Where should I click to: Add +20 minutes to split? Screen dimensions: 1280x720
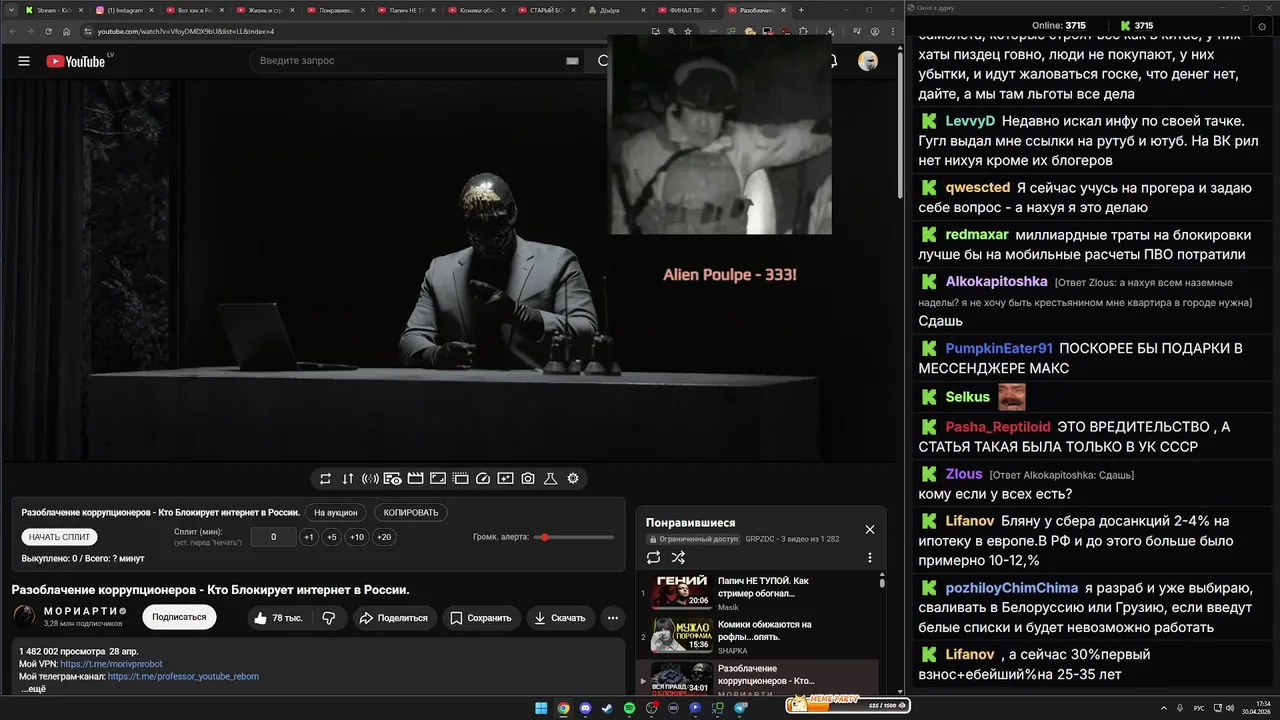pyautogui.click(x=384, y=537)
